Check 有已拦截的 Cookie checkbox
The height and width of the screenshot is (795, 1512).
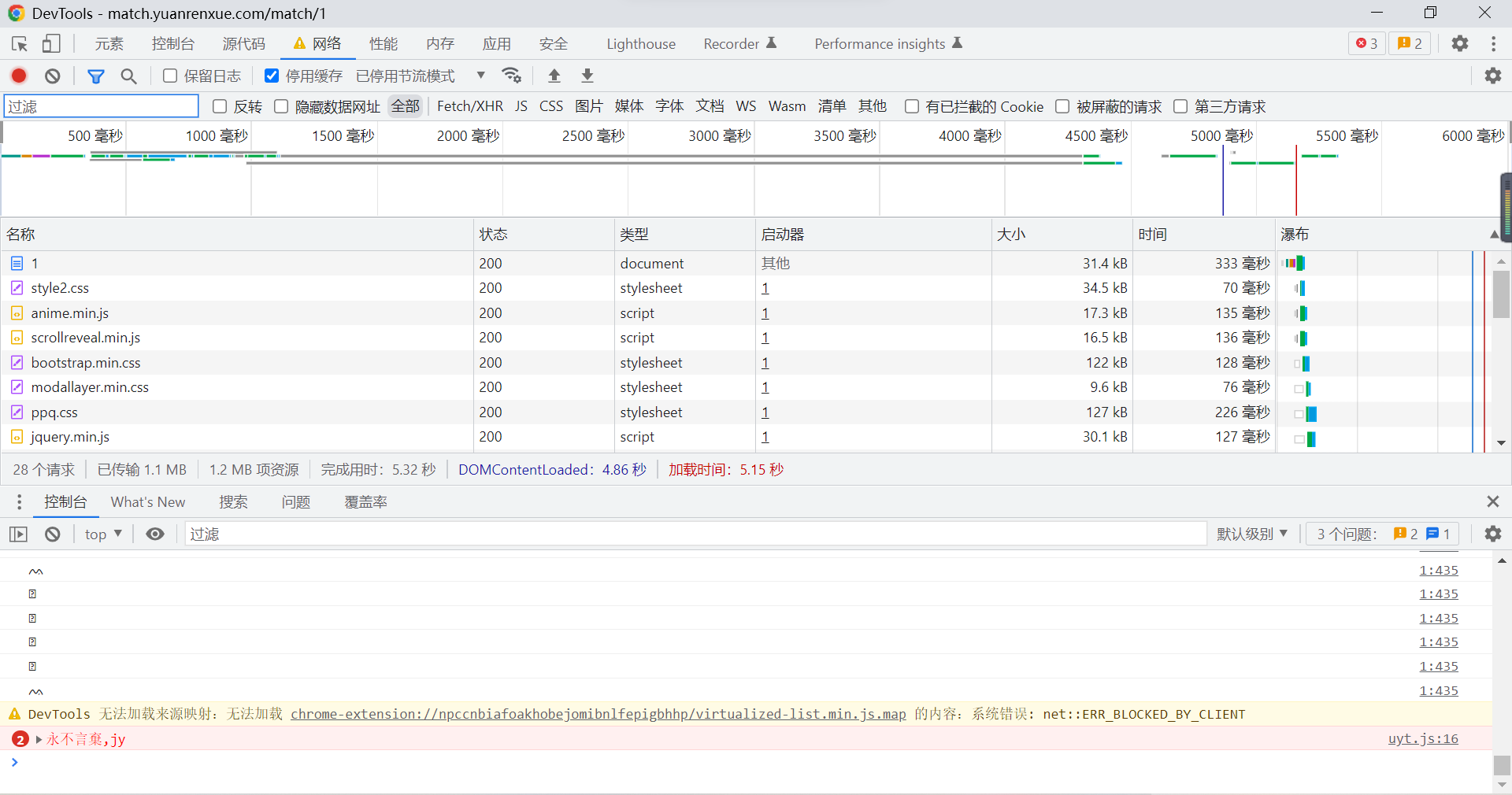point(912,106)
